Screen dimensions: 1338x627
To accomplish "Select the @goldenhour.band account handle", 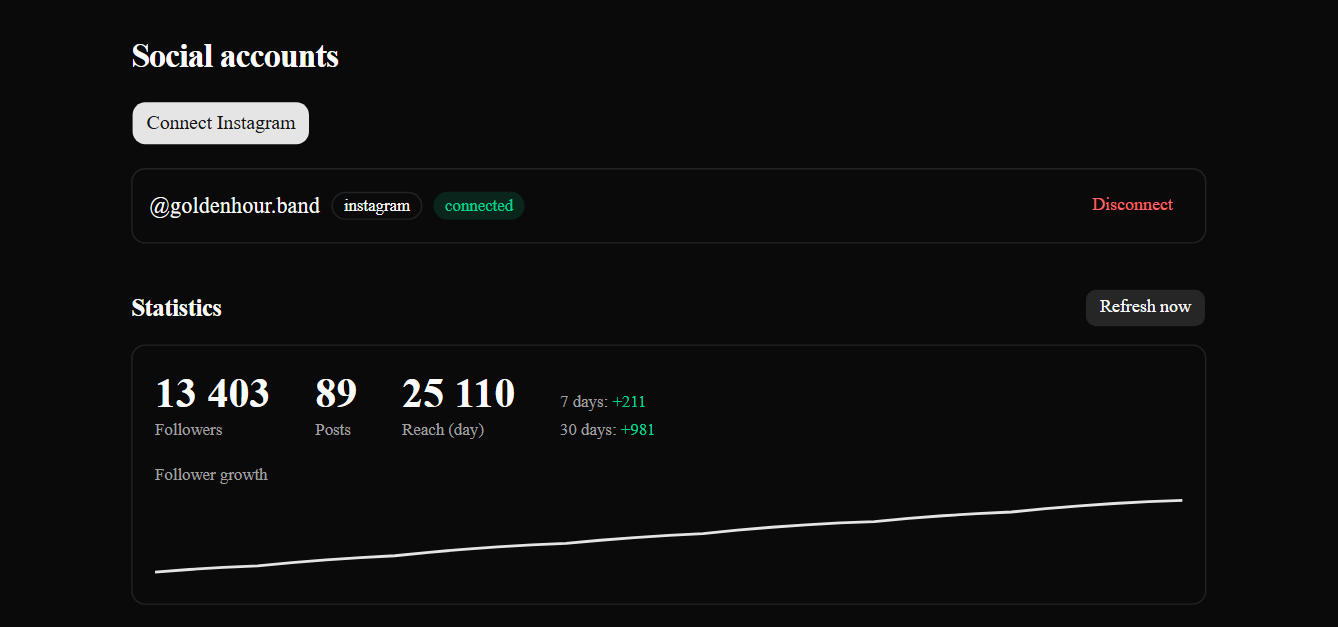I will (235, 206).
